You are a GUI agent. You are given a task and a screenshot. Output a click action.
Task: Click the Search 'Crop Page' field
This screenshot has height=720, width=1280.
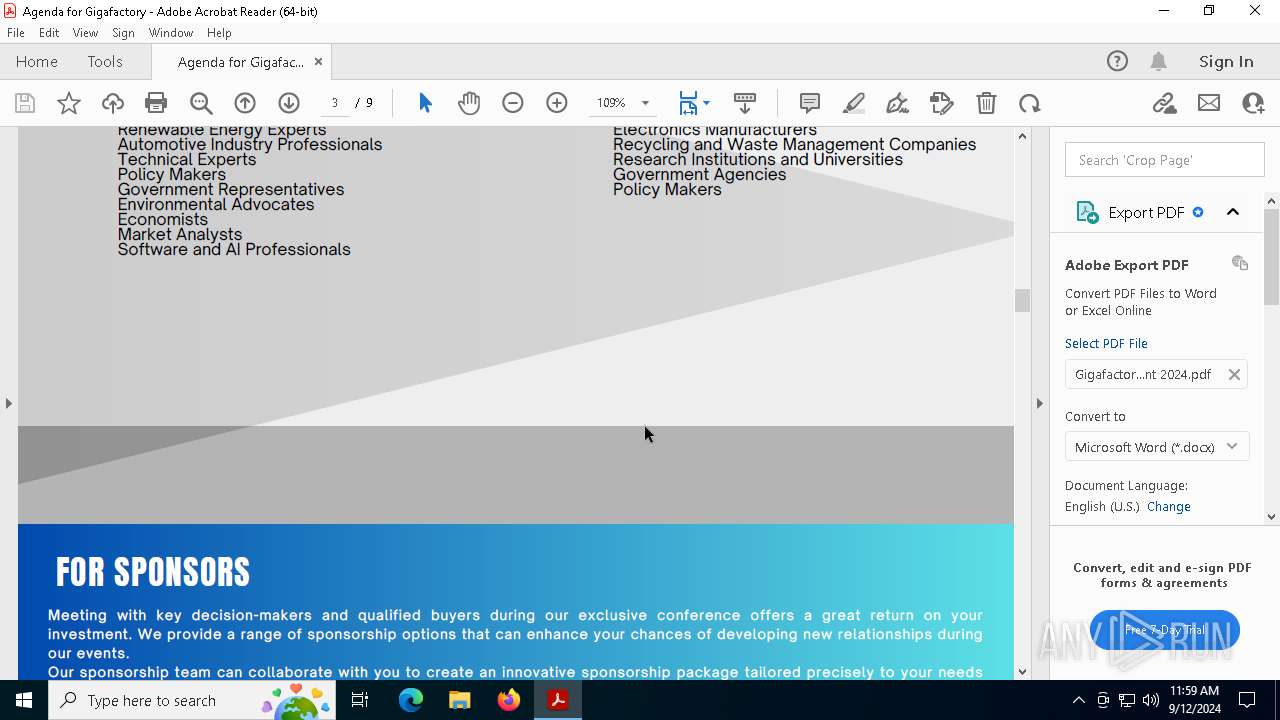tap(1165, 160)
